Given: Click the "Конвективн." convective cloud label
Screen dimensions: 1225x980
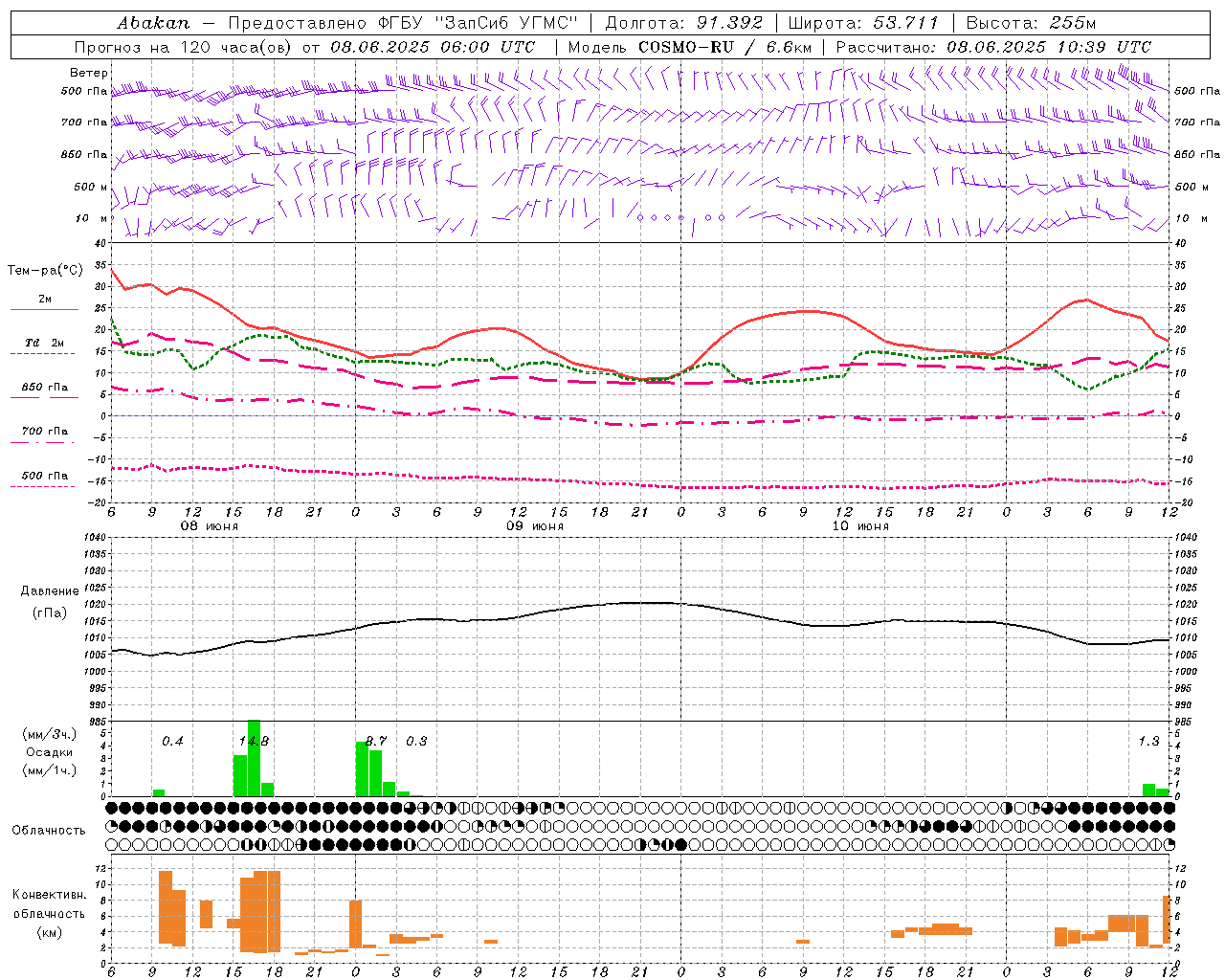Looking at the screenshot, I should pos(49,895).
